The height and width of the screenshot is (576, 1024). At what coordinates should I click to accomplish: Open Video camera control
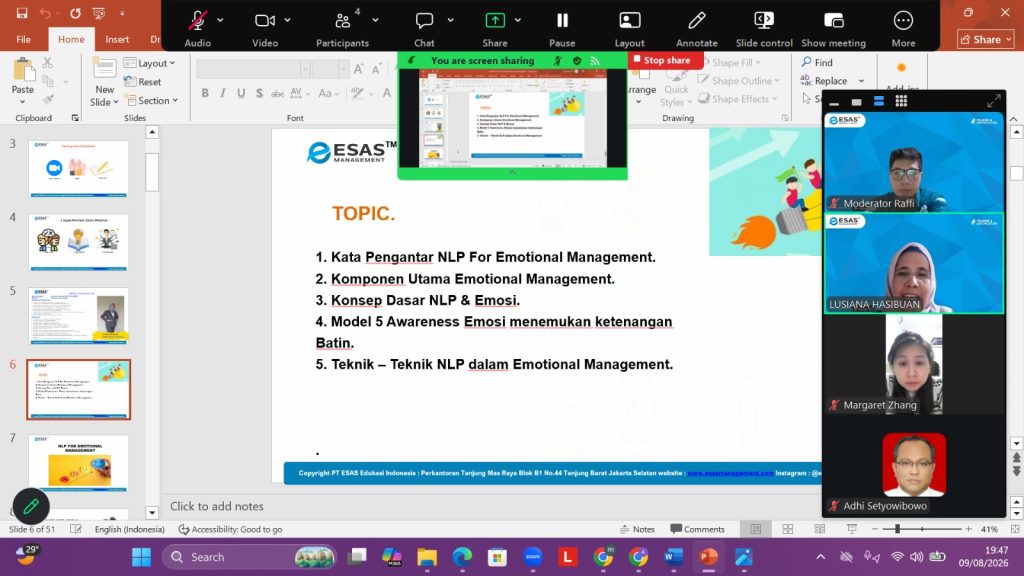click(264, 28)
